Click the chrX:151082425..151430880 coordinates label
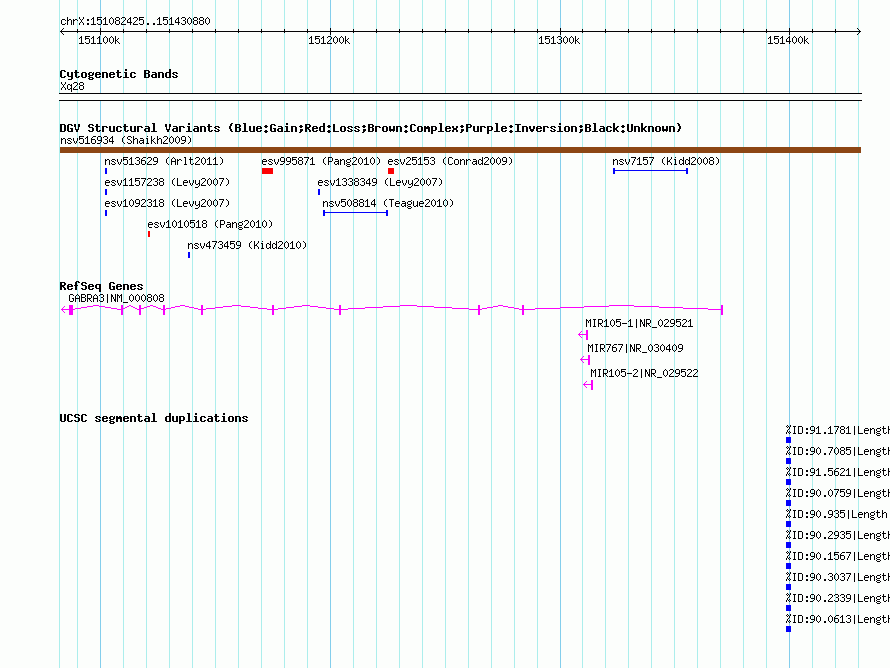The width and height of the screenshot is (890, 668). (135, 21)
